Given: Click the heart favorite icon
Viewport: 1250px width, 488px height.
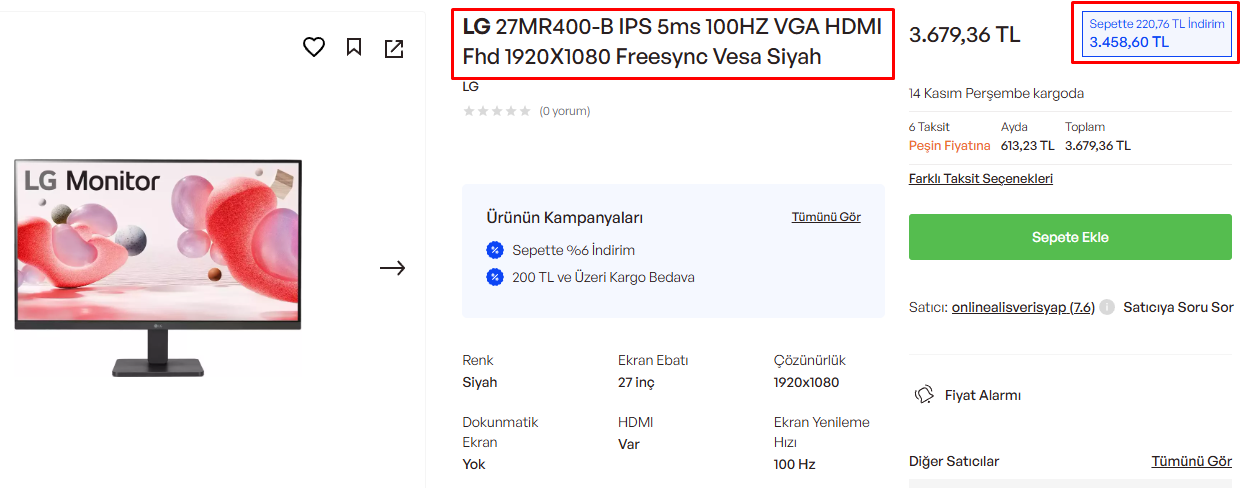Looking at the screenshot, I should pyautogui.click(x=314, y=47).
